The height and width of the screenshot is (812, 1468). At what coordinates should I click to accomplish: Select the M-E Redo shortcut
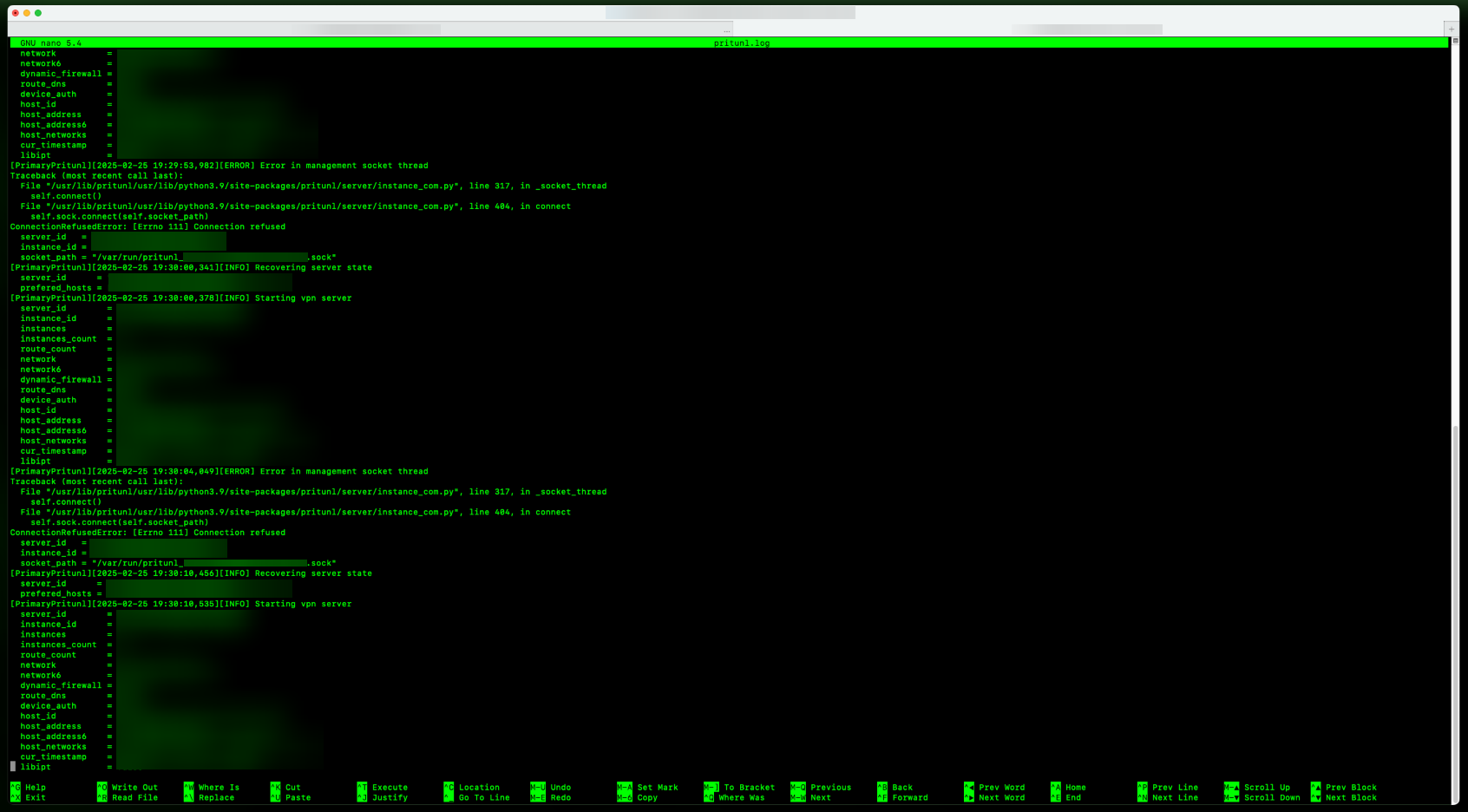551,798
